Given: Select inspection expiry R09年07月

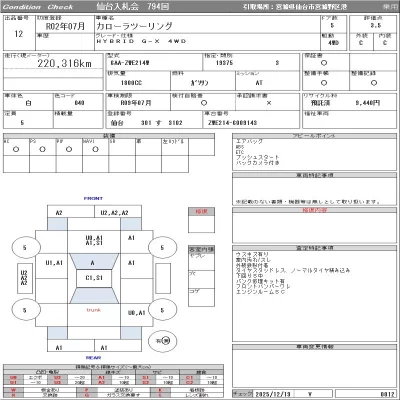Looking at the screenshot, I should tap(136, 103).
